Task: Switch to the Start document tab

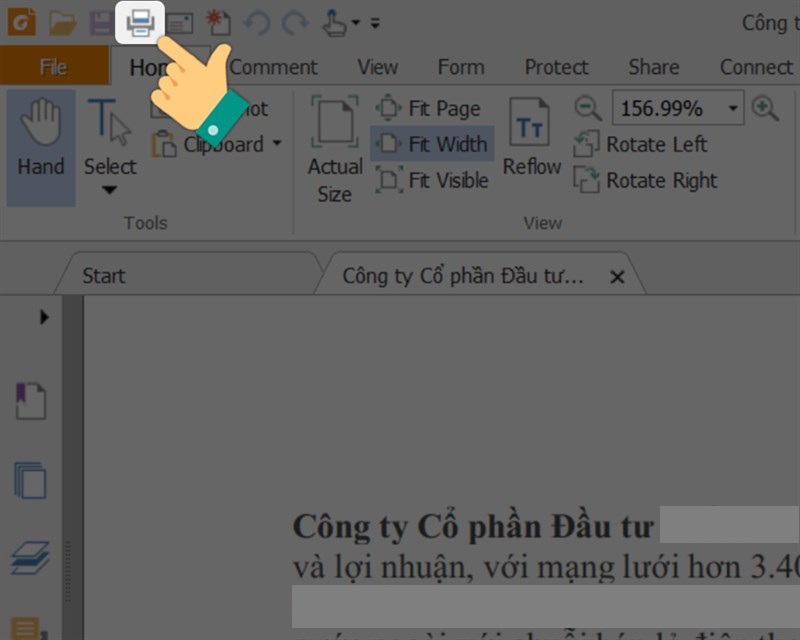Action: pyautogui.click(x=189, y=275)
